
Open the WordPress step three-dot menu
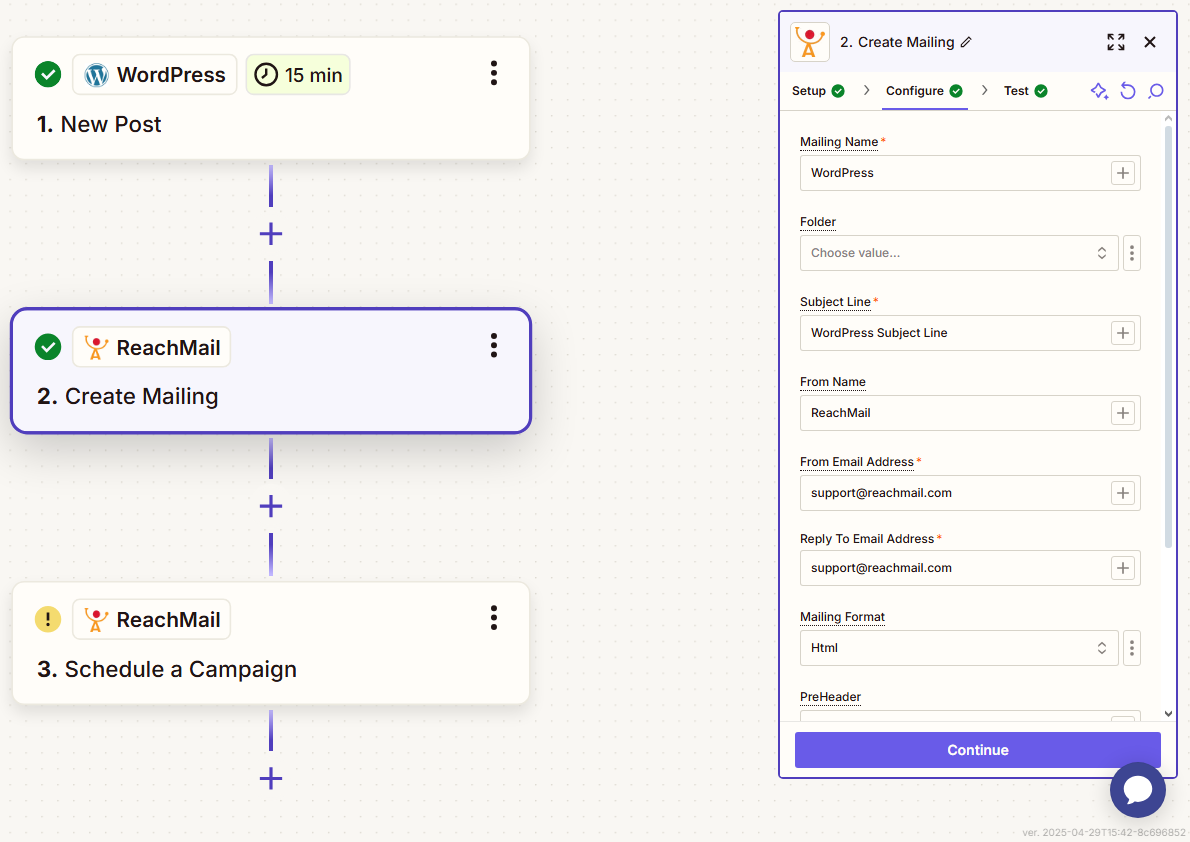tap(494, 74)
